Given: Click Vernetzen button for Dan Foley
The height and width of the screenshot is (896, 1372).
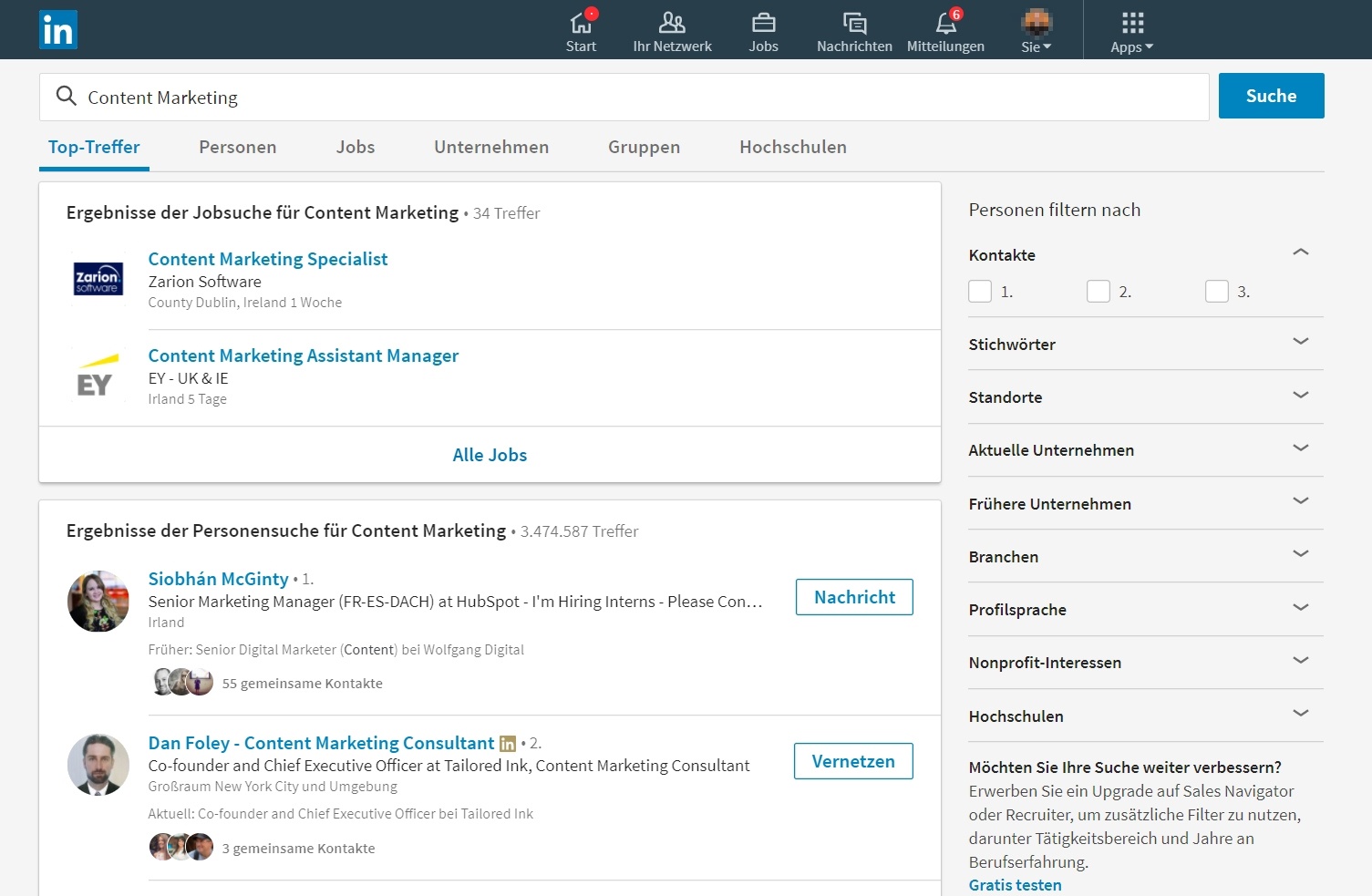Looking at the screenshot, I should tap(853, 761).
